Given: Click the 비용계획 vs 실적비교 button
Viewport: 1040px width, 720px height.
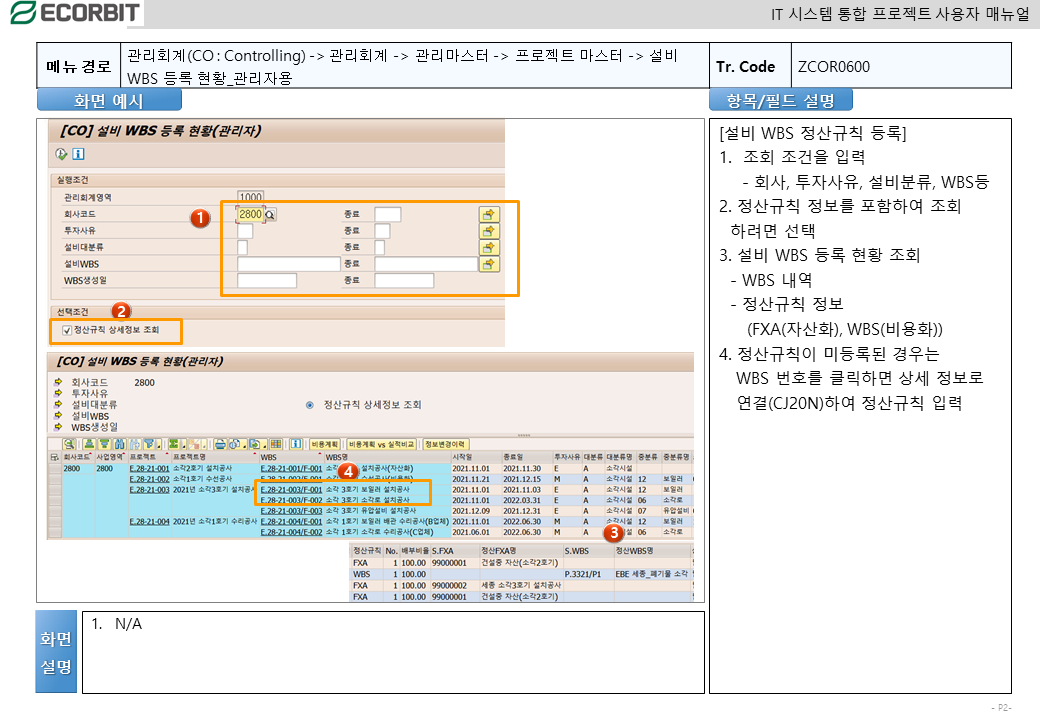Looking at the screenshot, I should pyautogui.click(x=381, y=444).
